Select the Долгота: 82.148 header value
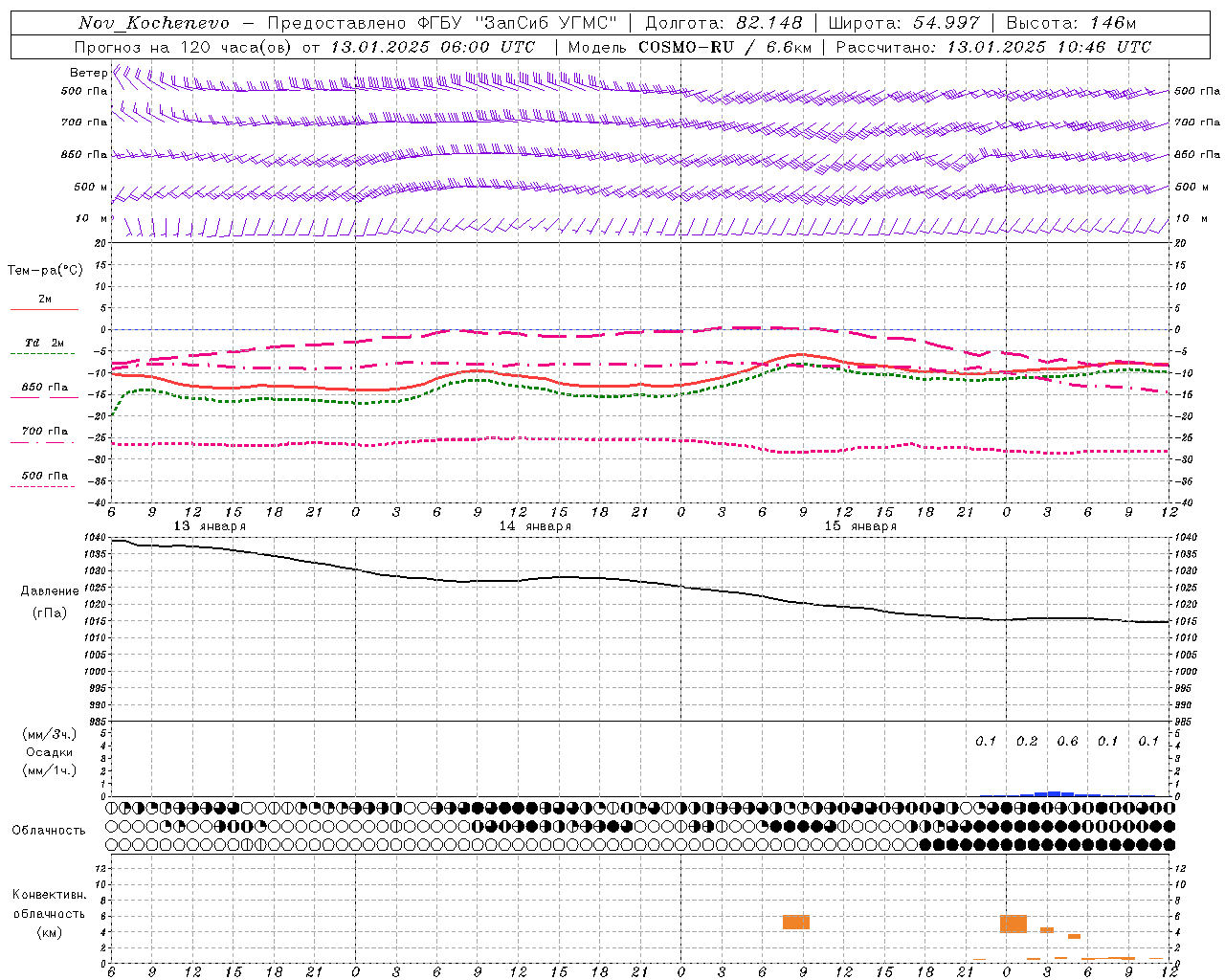 point(724,23)
